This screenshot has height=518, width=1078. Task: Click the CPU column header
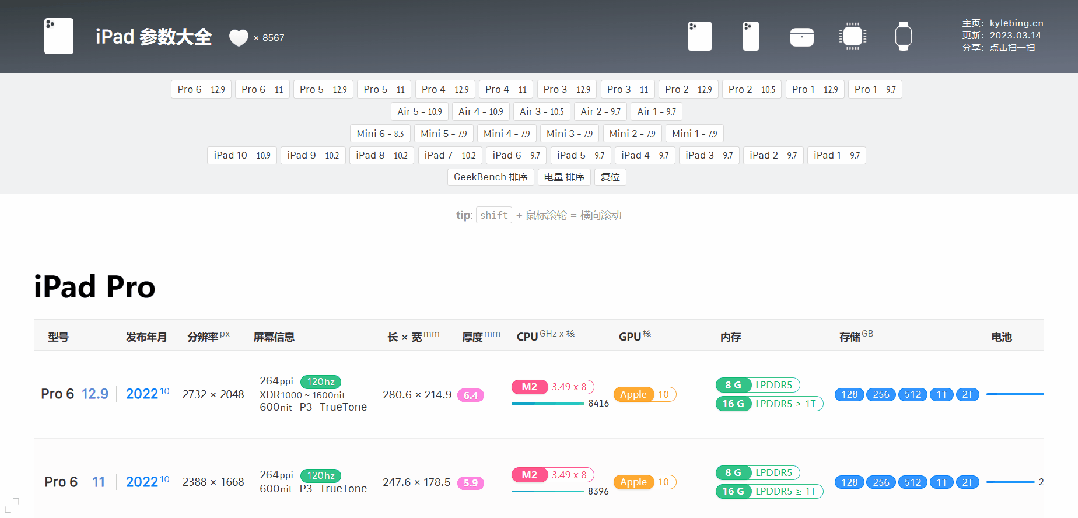[545, 336]
